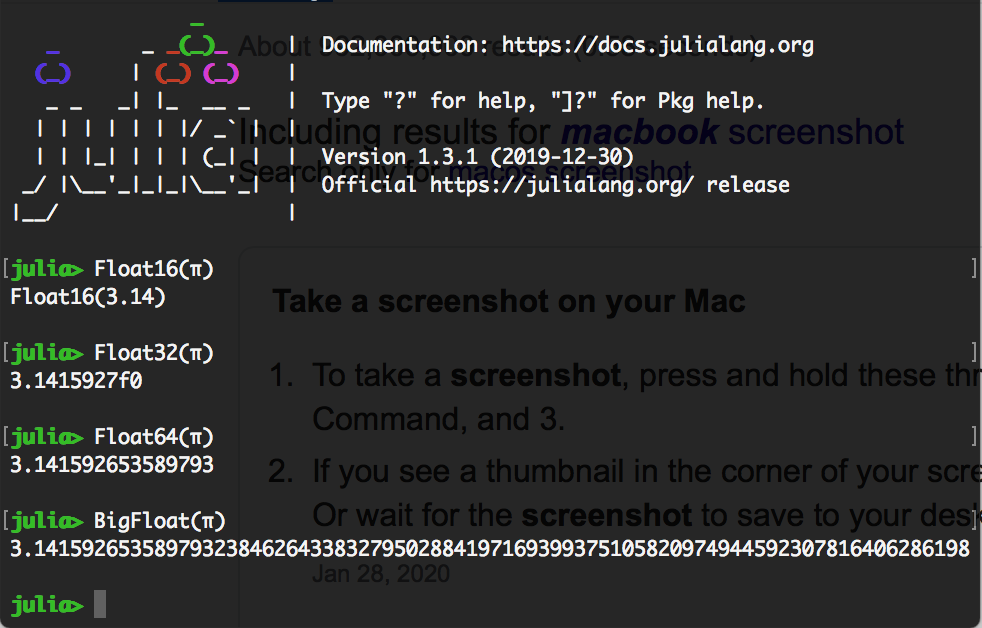Image resolution: width=982 pixels, height=628 pixels.
Task: Click the https://julialang.org/ release URL
Action: (562, 185)
